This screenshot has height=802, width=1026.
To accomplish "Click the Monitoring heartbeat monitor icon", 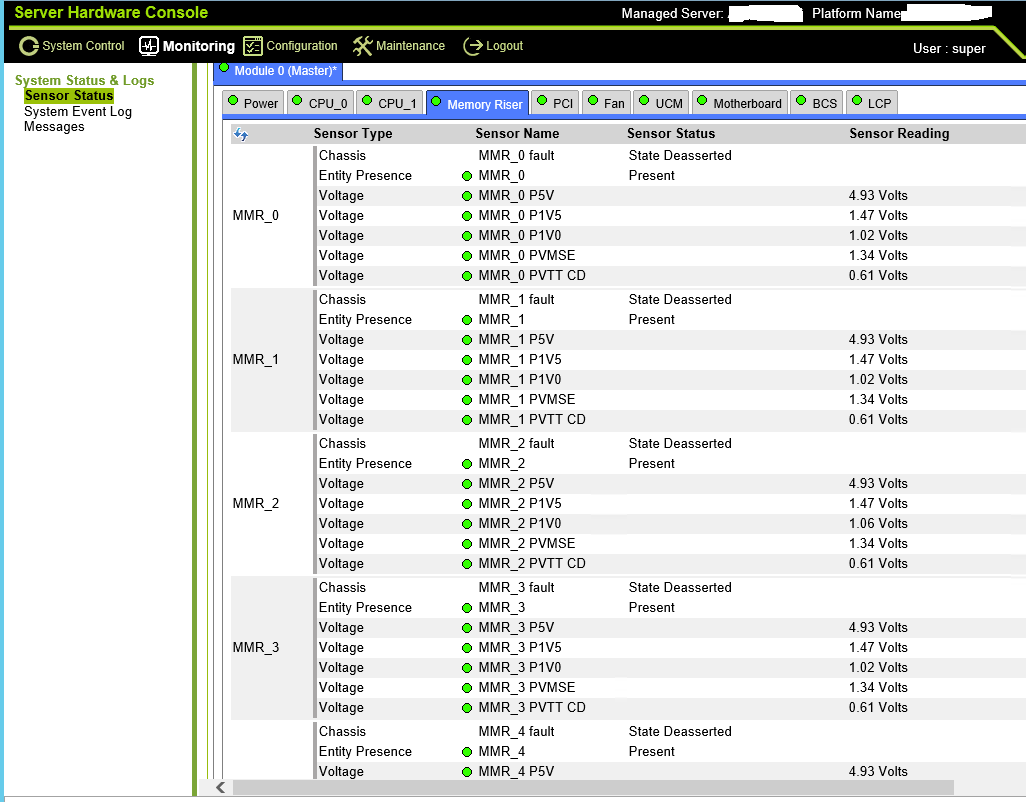I will [x=149, y=46].
